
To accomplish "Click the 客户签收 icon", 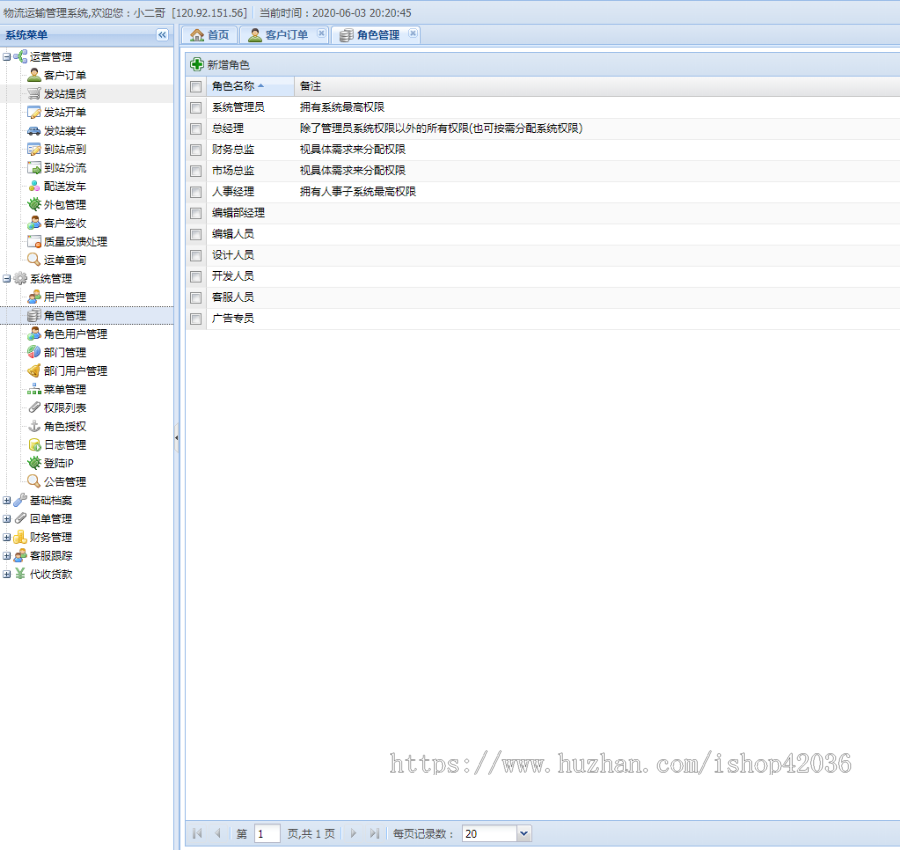I will click(34, 223).
